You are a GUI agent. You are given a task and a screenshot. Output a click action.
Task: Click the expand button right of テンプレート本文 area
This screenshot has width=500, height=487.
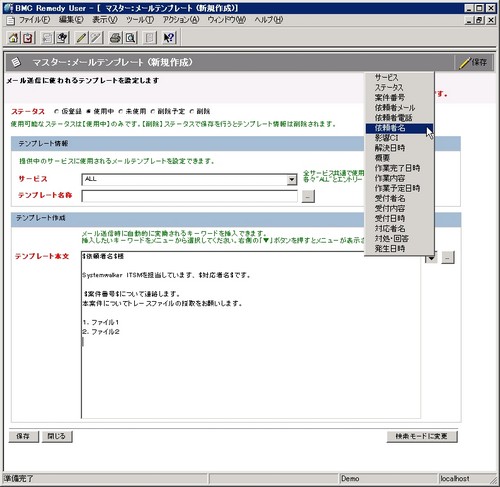[x=448, y=257]
